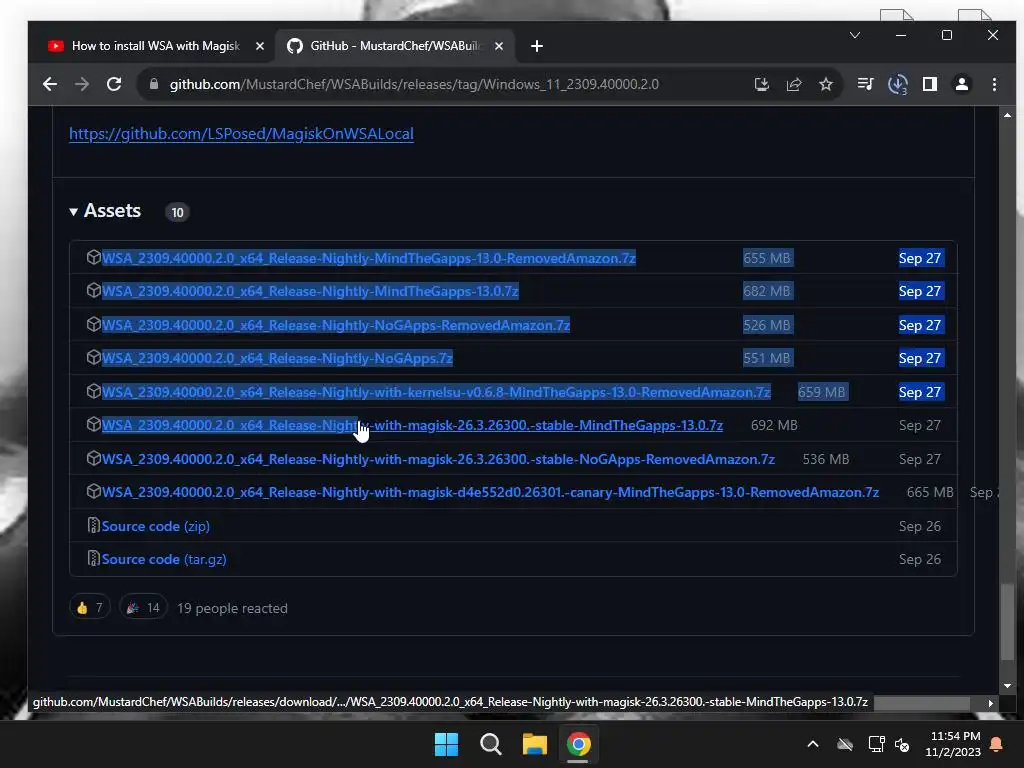Viewport: 1024px width, 768px height.
Task: Download magisk canary MindTheGapps RemovedAmazon asset
Action: [x=490, y=492]
